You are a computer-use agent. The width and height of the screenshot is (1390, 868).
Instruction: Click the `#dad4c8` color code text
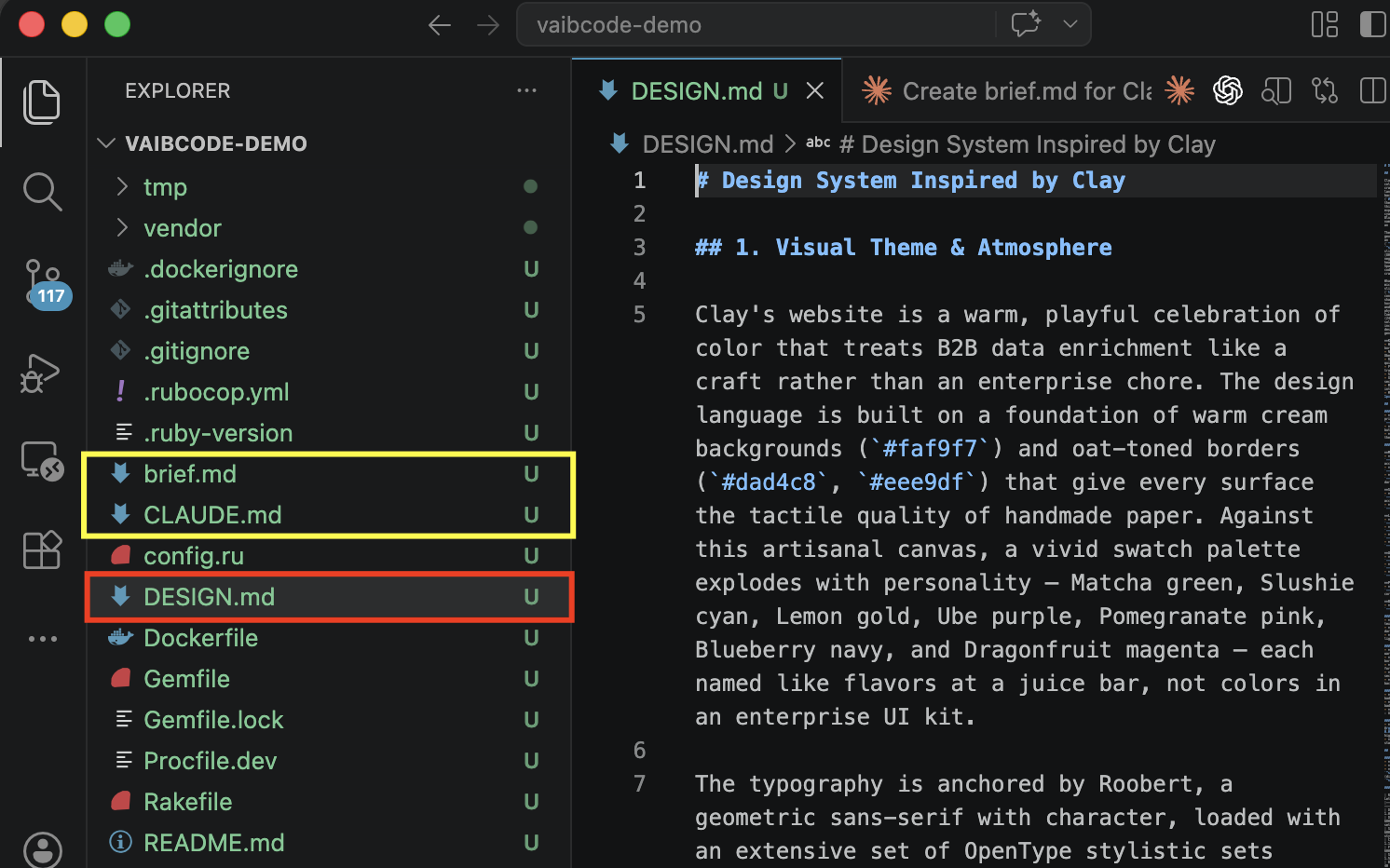(x=769, y=481)
